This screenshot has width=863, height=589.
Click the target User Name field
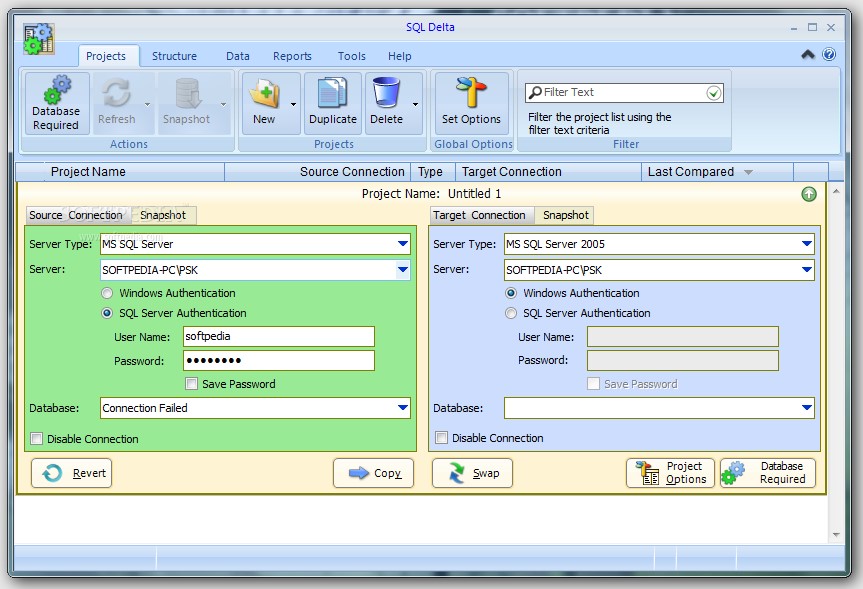[x=682, y=337]
